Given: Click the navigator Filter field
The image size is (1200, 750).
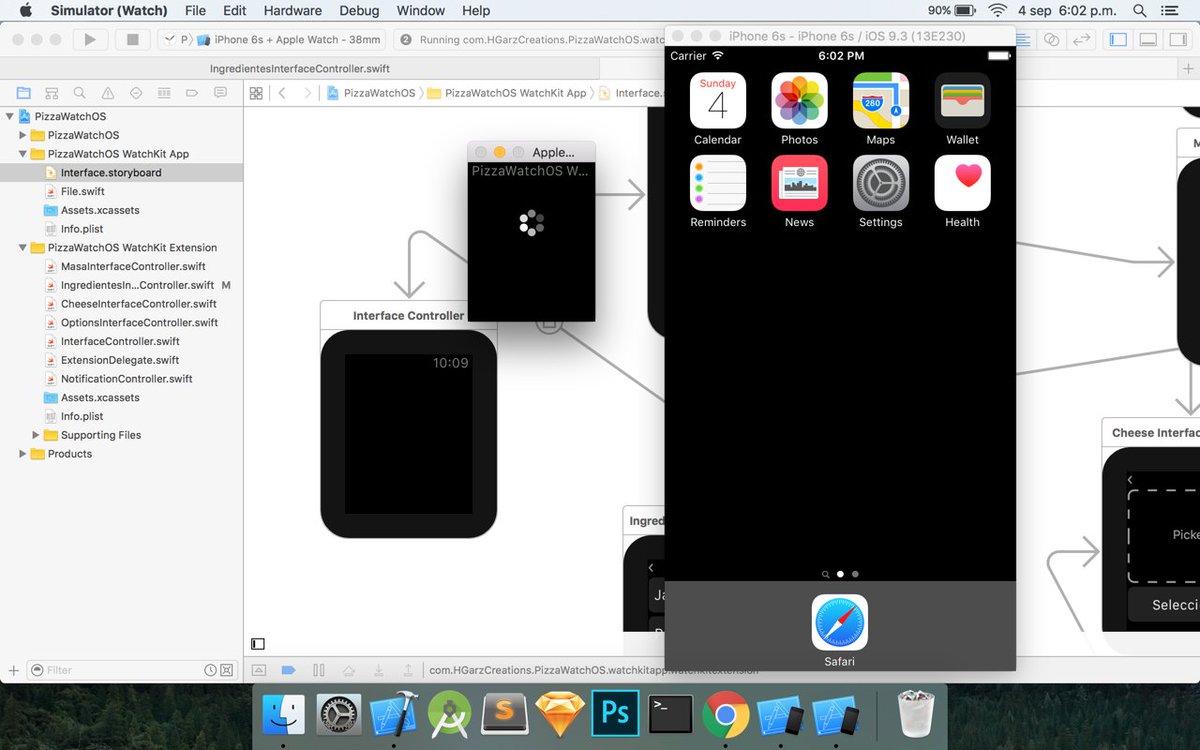Looking at the screenshot, I should pos(130,670).
